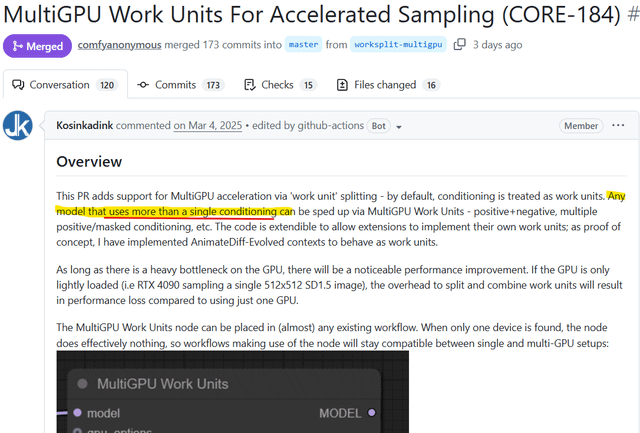The height and width of the screenshot is (433, 640).
Task: Open comfyanonymous user profile link
Action: [x=120, y=45]
